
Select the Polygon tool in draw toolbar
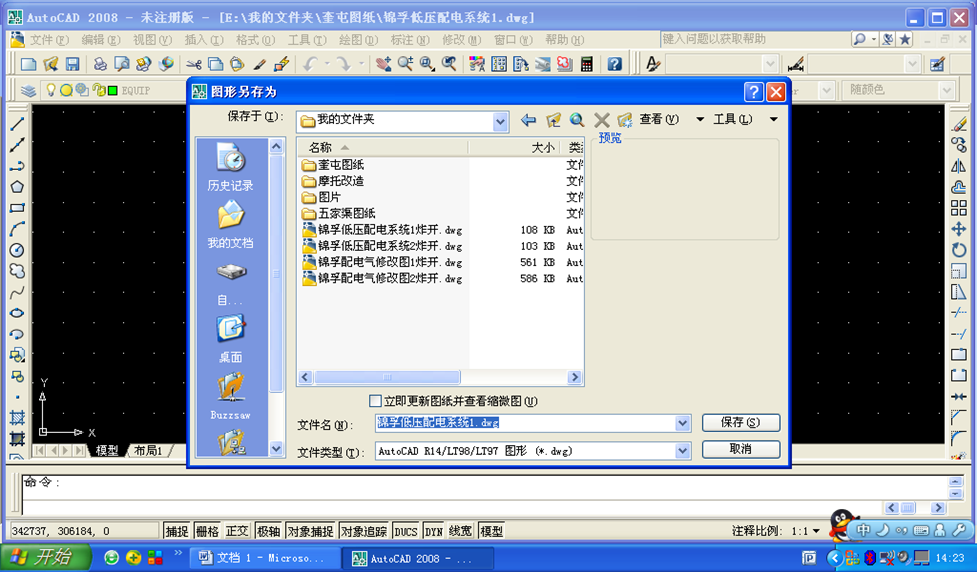pyautogui.click(x=17, y=187)
